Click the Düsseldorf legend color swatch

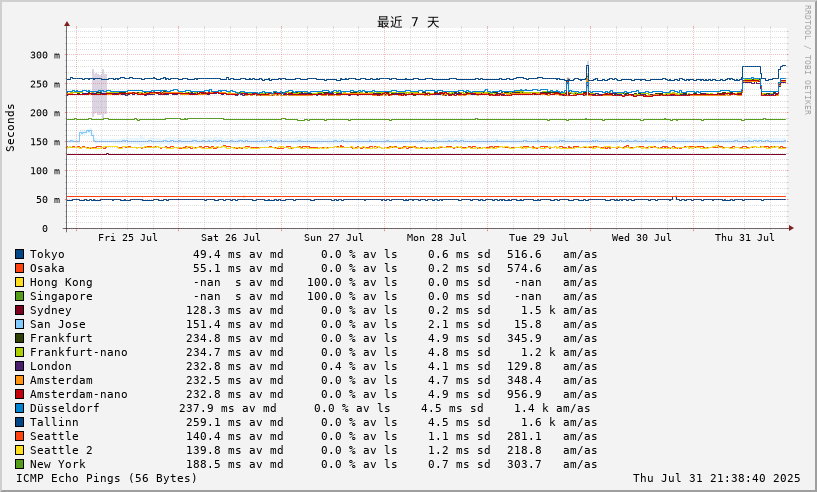pyautogui.click(x=19, y=409)
